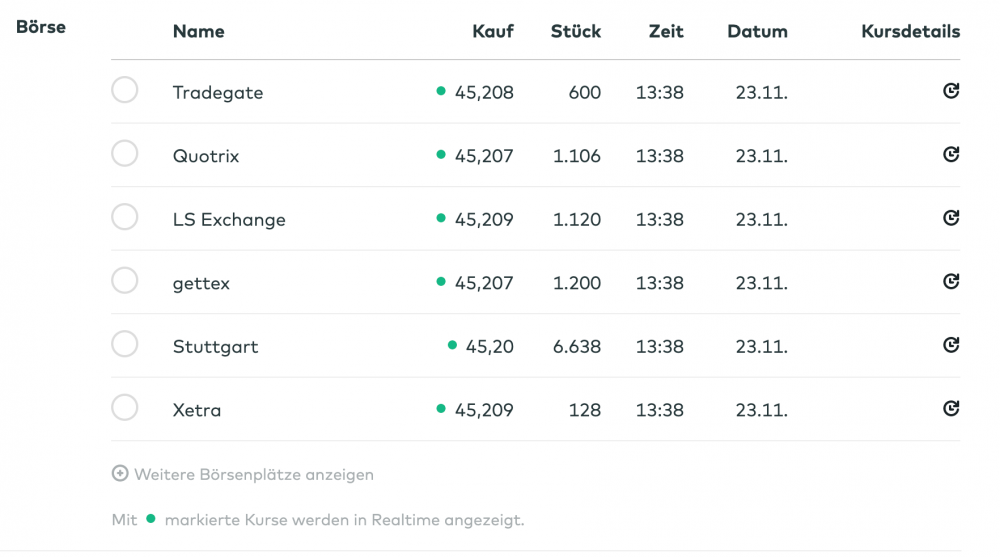
Task: Click the Stuttgart refresh icon
Action: [x=951, y=345]
